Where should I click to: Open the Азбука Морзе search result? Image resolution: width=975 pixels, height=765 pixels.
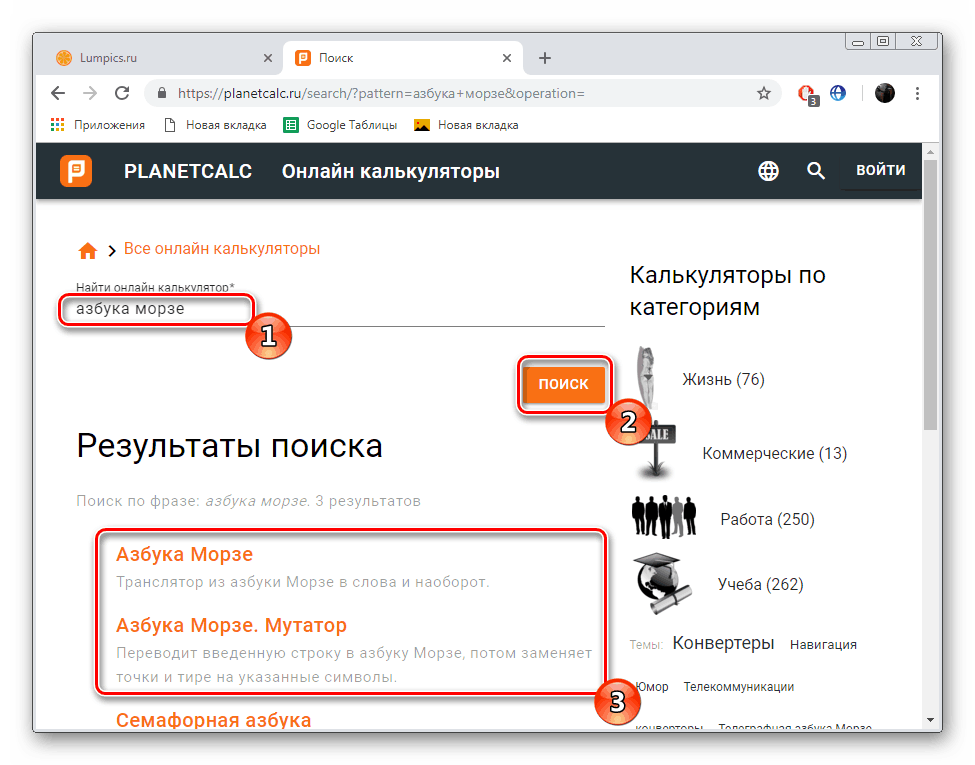(x=184, y=554)
